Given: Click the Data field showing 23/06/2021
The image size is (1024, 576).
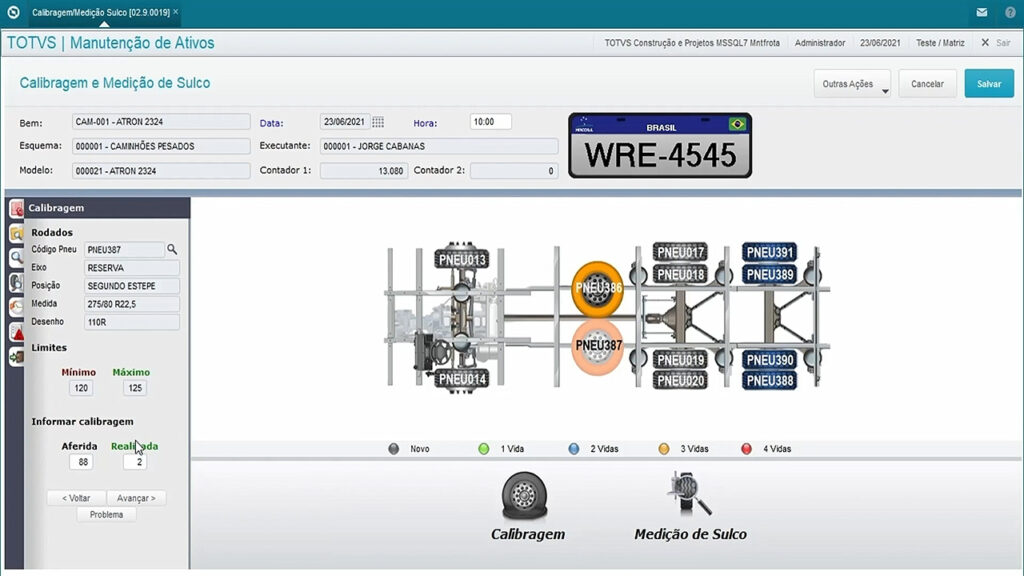Looking at the screenshot, I should click(x=345, y=122).
